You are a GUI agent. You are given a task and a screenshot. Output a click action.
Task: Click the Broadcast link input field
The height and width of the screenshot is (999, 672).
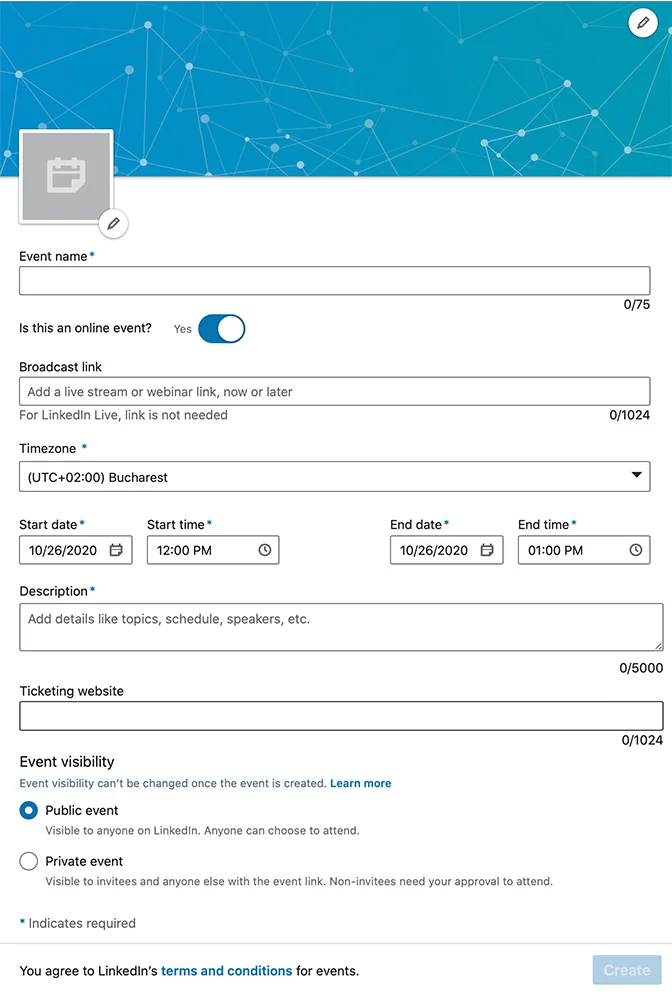coord(334,392)
